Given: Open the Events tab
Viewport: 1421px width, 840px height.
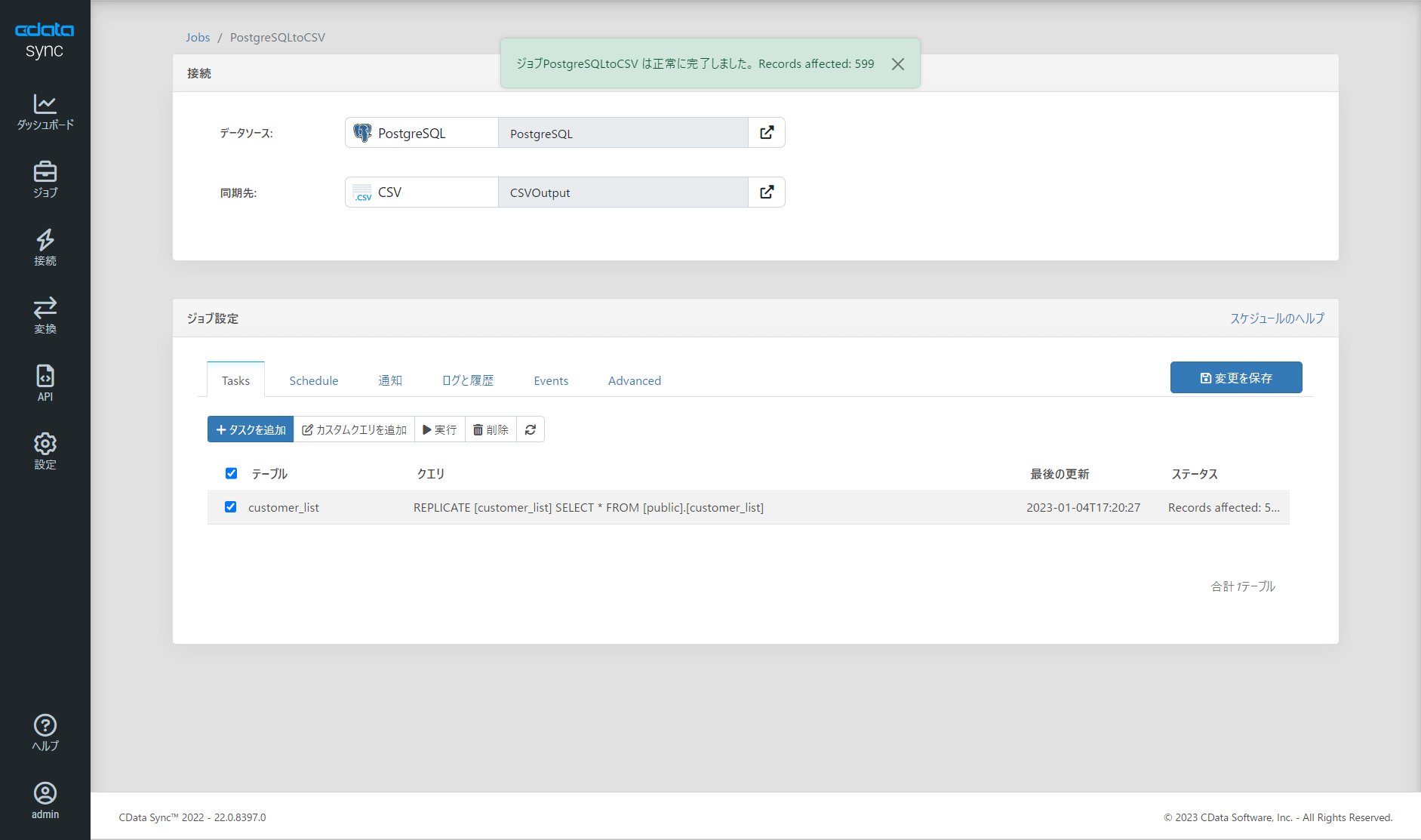Looking at the screenshot, I should [x=551, y=380].
